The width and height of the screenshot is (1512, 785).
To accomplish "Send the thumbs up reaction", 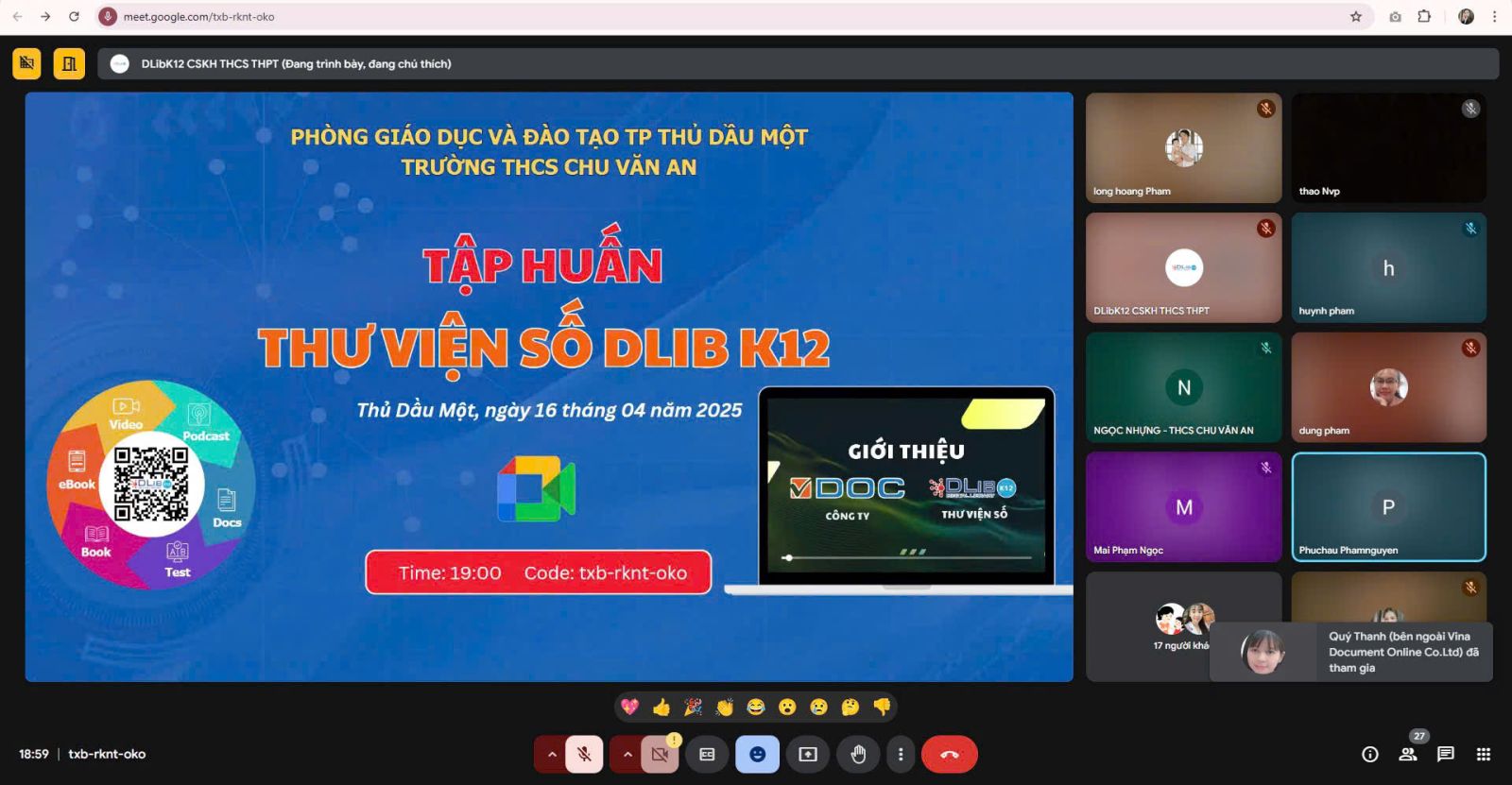I will coord(661,707).
